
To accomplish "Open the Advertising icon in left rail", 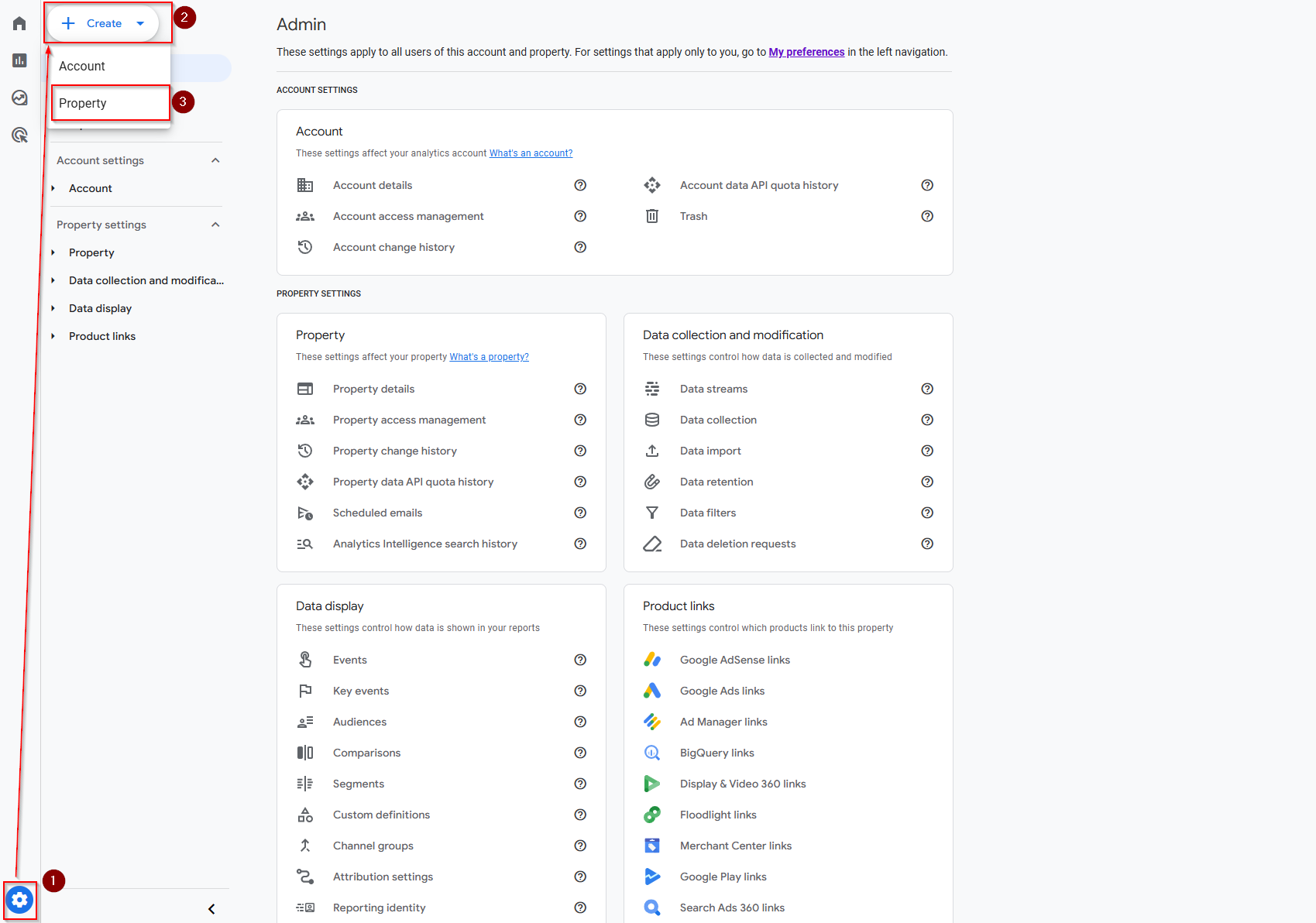I will [19, 135].
